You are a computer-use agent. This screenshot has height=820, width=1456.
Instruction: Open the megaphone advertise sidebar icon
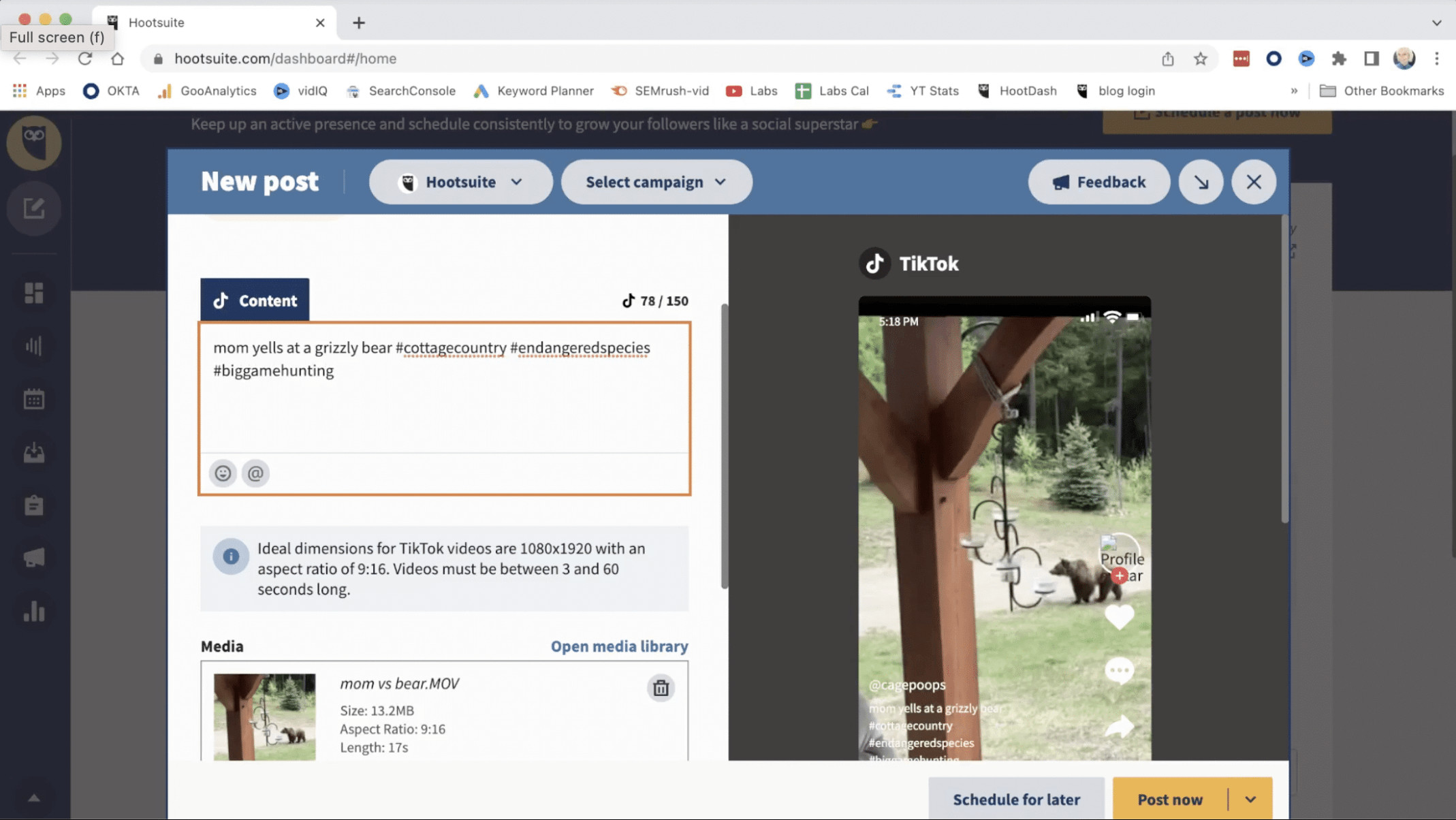tap(34, 558)
